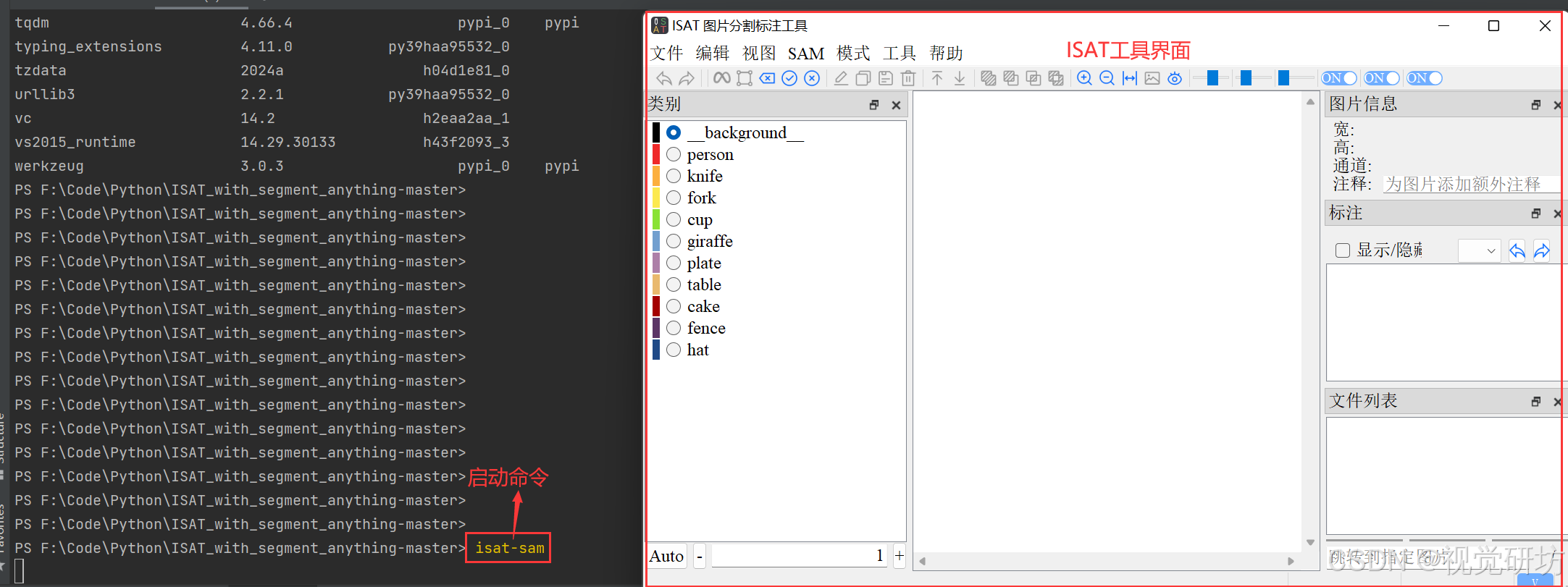
Task: Open the 编辑 menu
Action: [713, 54]
